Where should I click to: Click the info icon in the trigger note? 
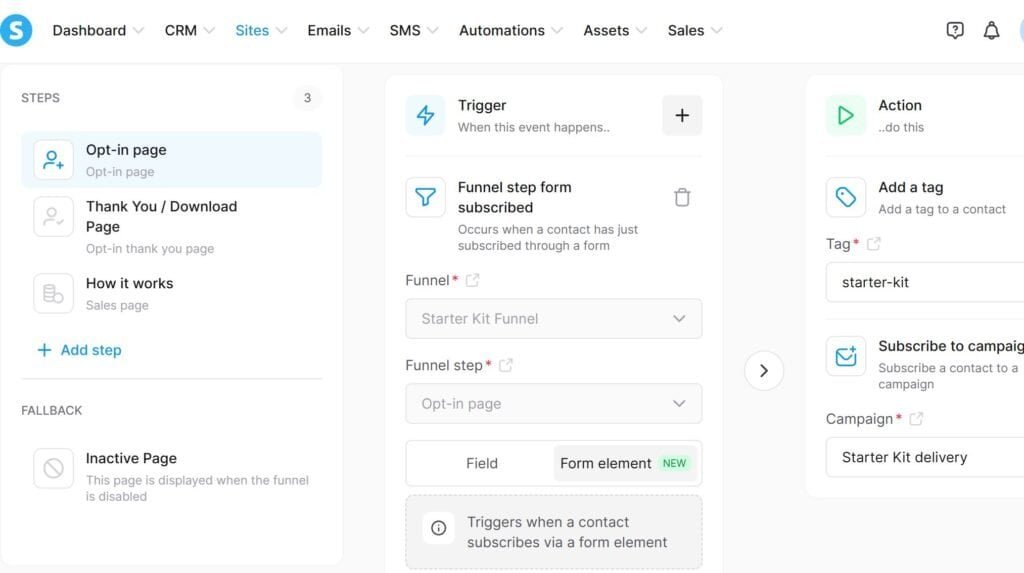(439, 528)
